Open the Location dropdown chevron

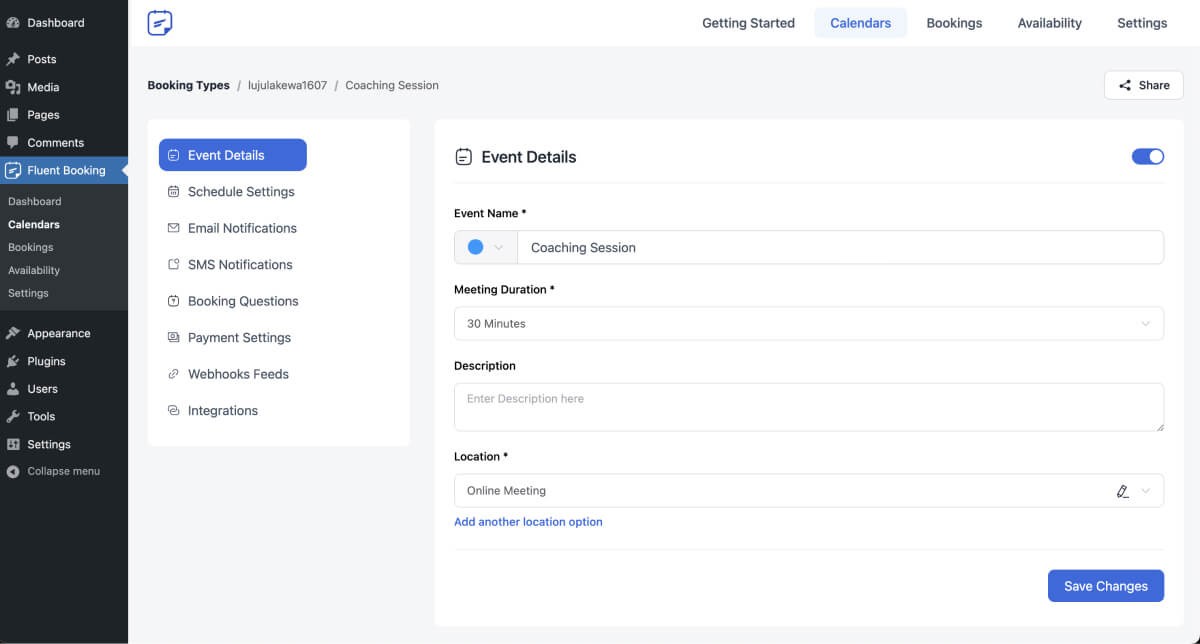1146,491
